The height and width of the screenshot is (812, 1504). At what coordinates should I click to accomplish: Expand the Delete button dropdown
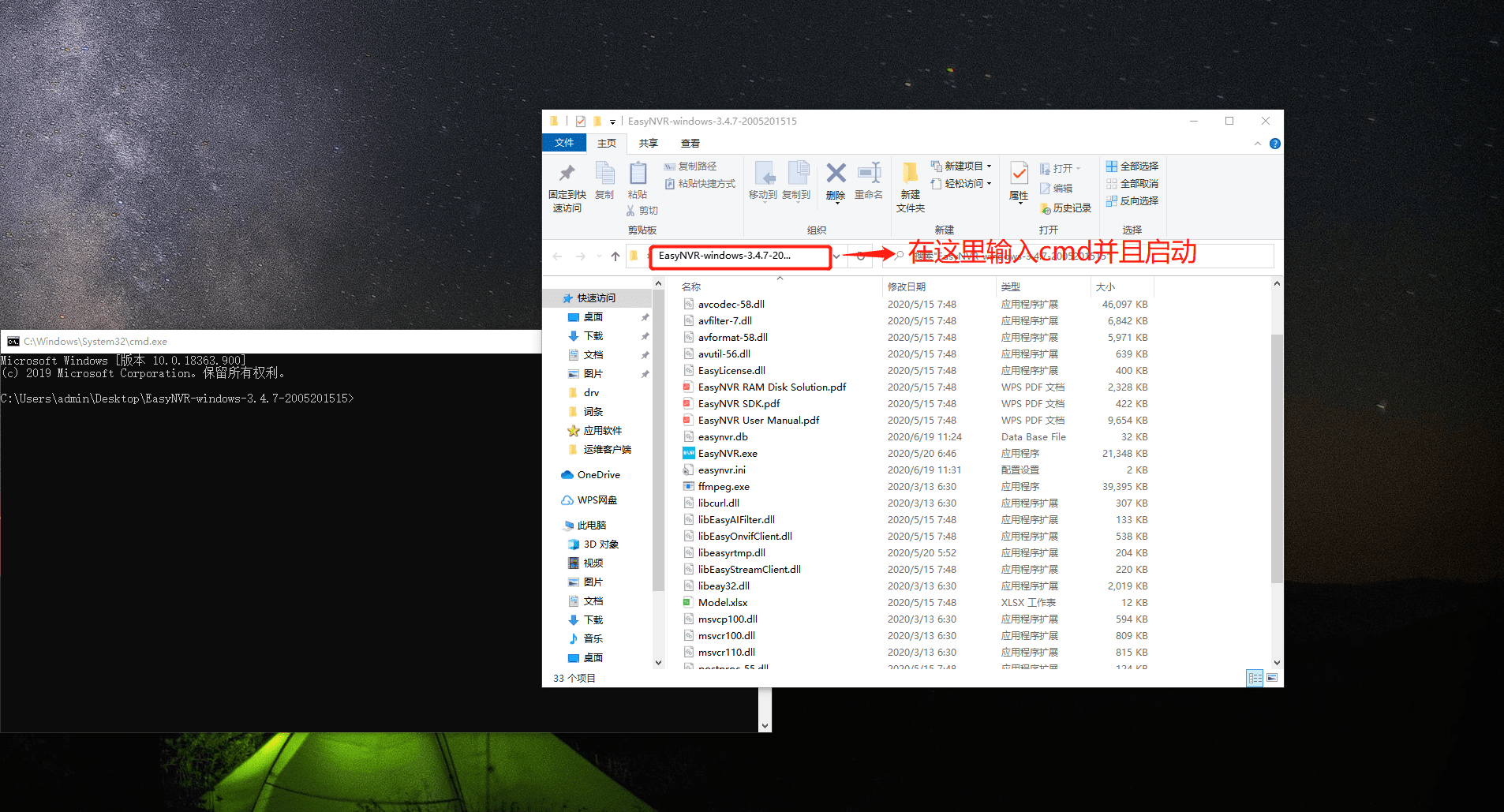tap(836, 204)
